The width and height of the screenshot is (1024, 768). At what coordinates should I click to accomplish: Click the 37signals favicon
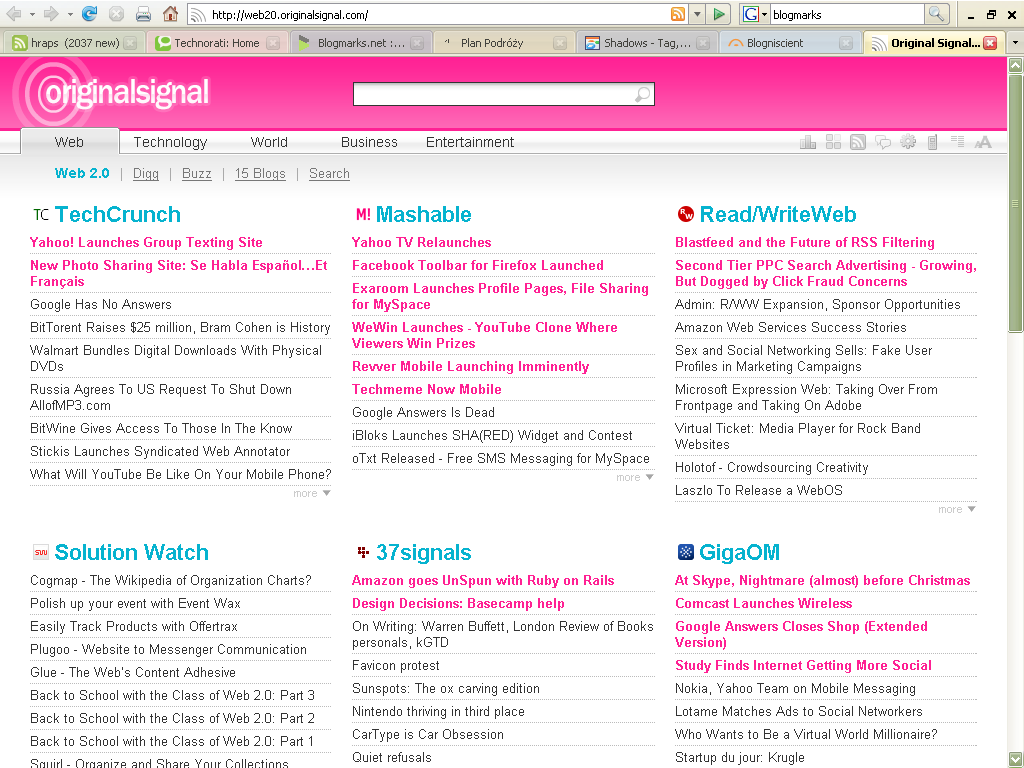(363, 552)
